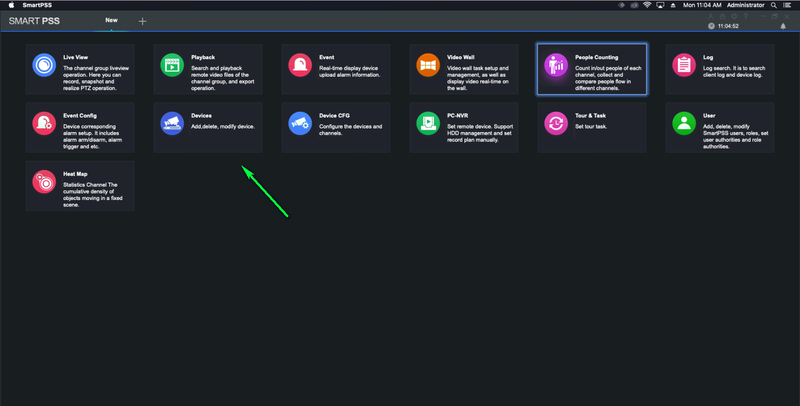Click the alarm bell notification icon
Screen dimensions: 800x406
pos(783,26)
